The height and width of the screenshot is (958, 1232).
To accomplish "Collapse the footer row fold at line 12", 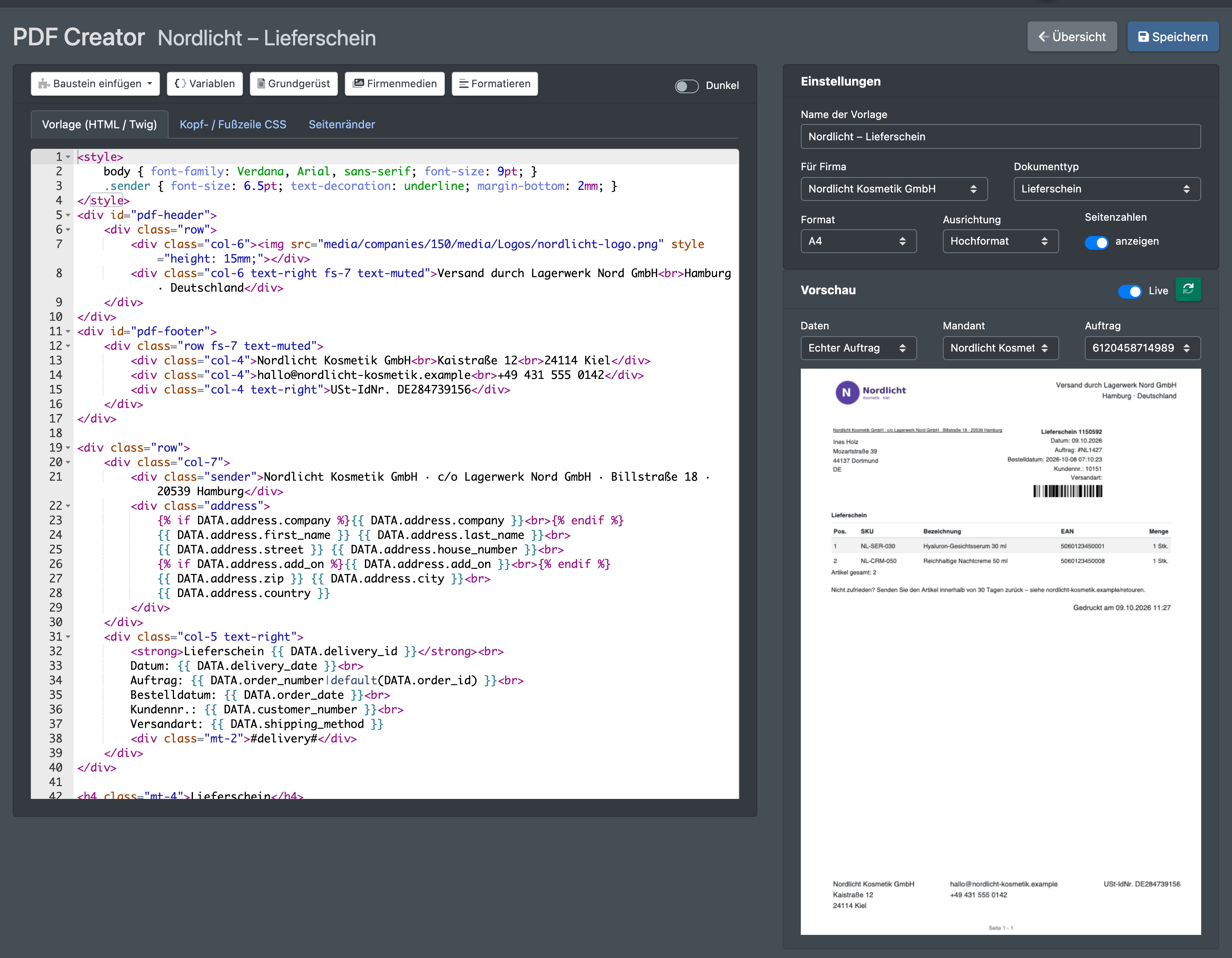I will [x=68, y=346].
